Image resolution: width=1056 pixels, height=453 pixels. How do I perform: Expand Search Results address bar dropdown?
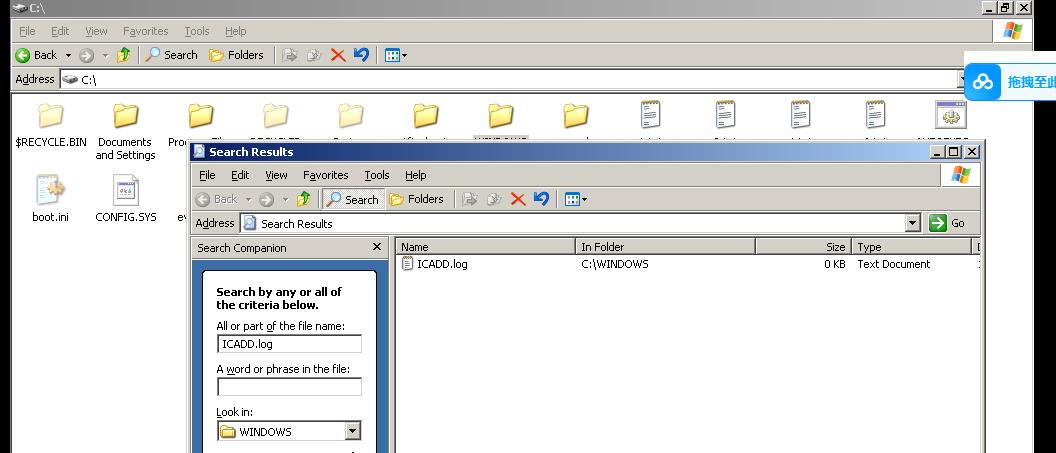tap(913, 223)
